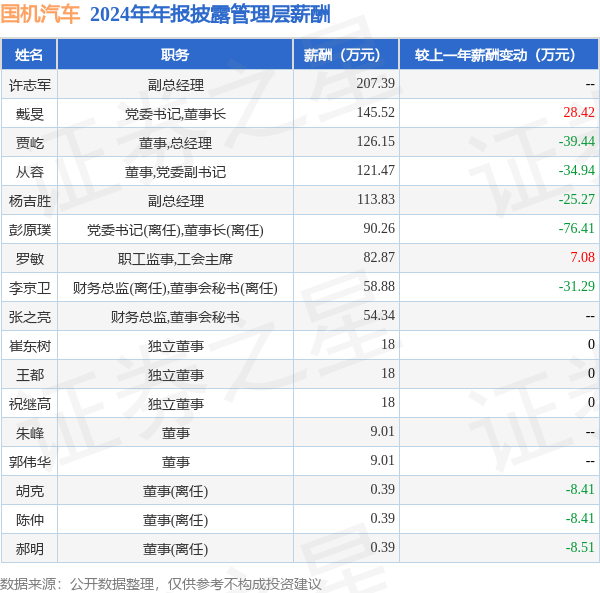Click the change value -25.27
600x593 pixels.
576,199
